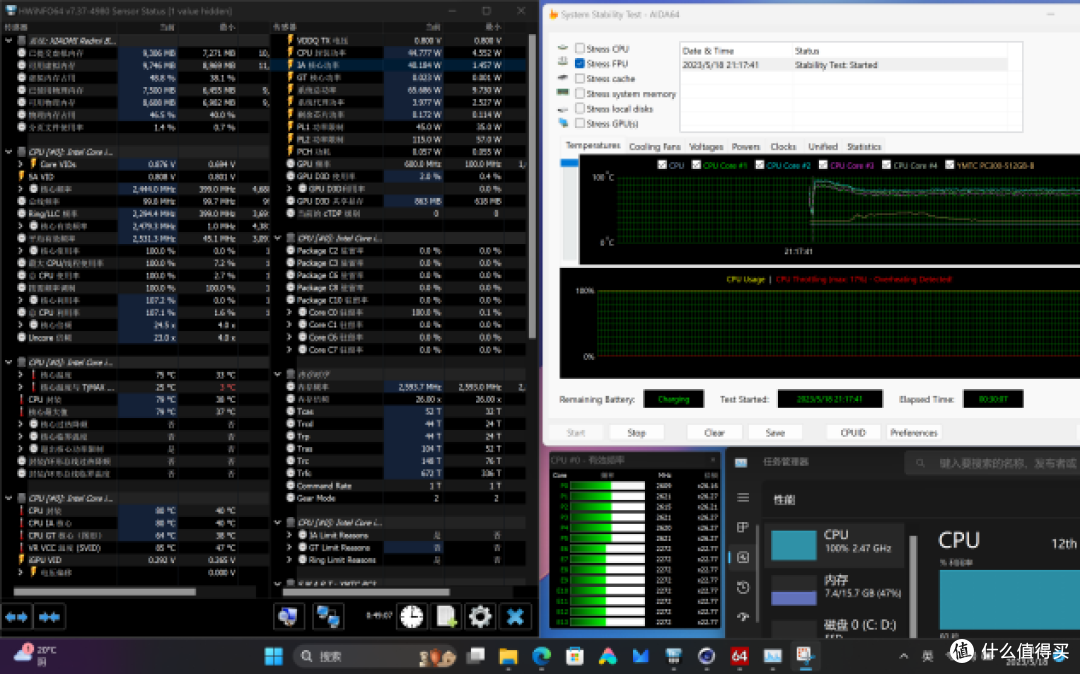Image resolution: width=1080 pixels, height=674 pixels.
Task: Collapse first CPU [#0] Intel Core group in HWiNFO
Action: [9, 151]
